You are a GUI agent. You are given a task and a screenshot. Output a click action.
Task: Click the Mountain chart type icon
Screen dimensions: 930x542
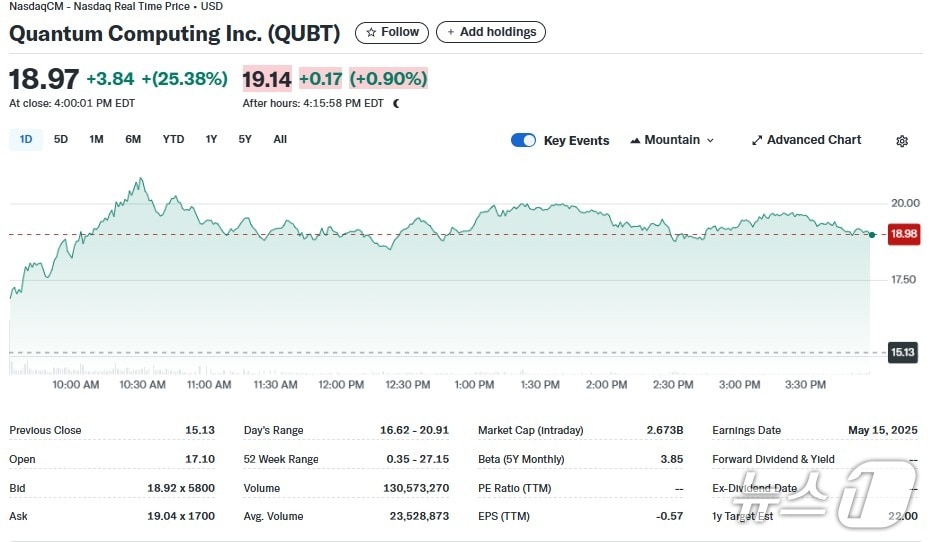(635, 141)
